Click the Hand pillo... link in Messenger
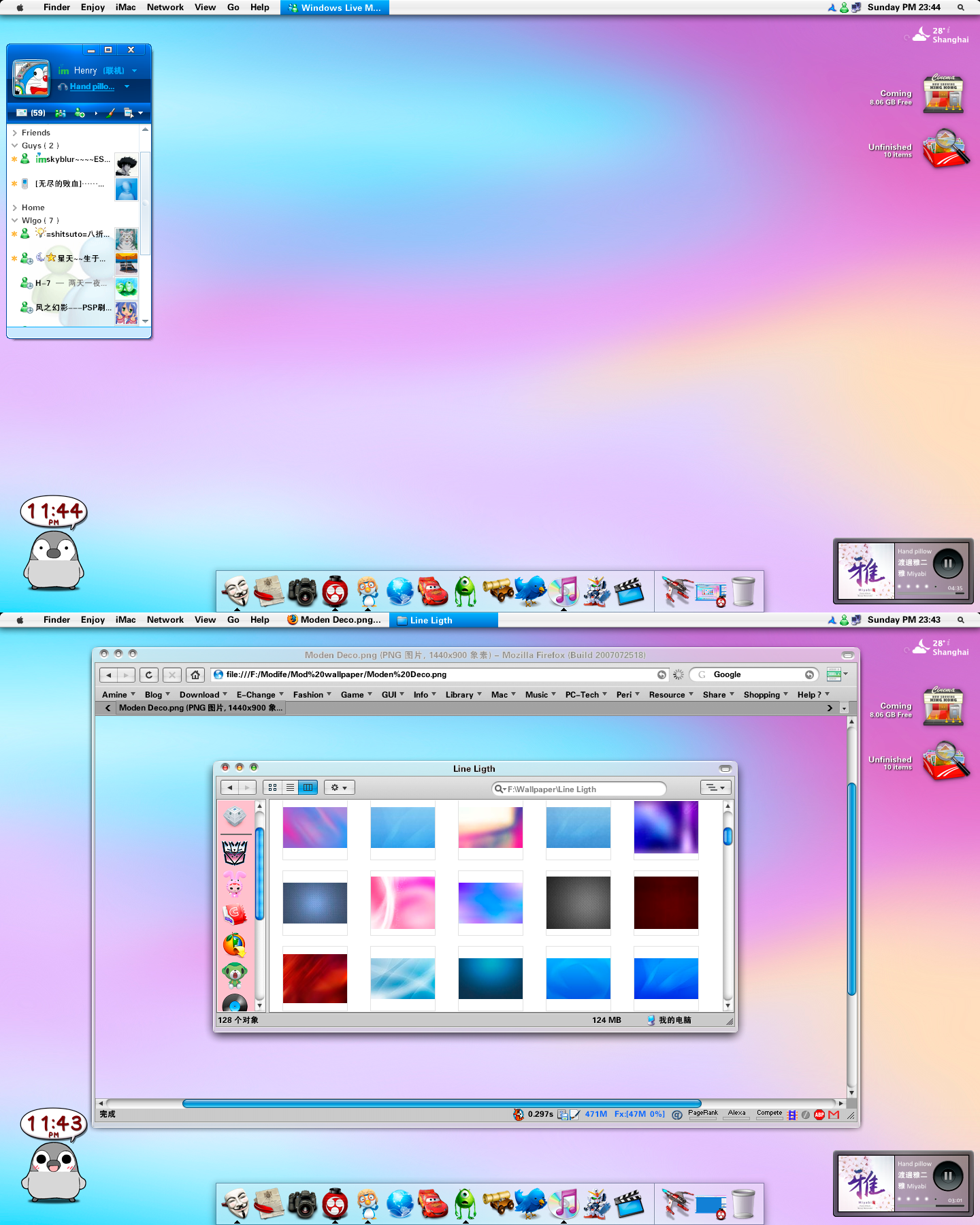 click(92, 86)
